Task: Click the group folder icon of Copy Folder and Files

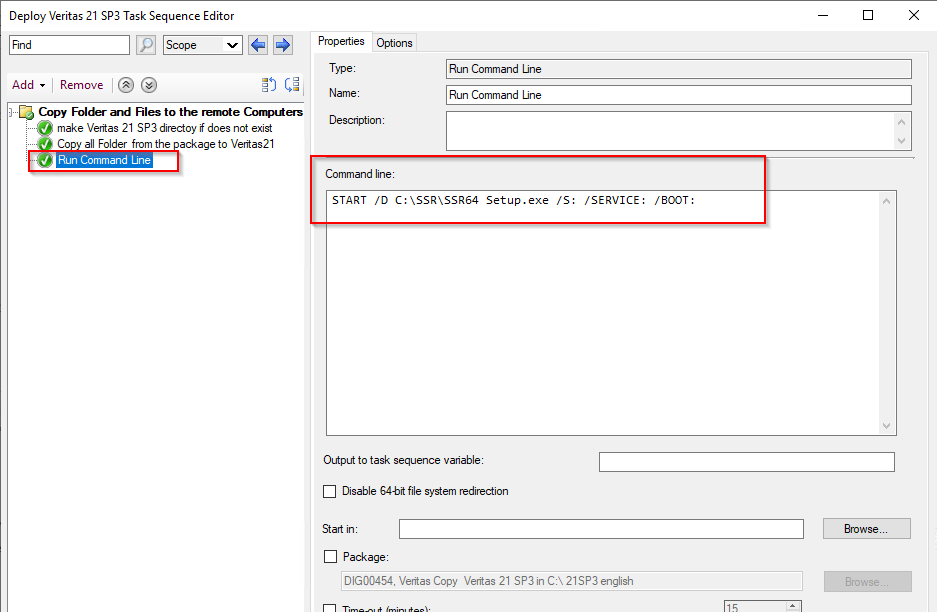Action: coord(26,112)
